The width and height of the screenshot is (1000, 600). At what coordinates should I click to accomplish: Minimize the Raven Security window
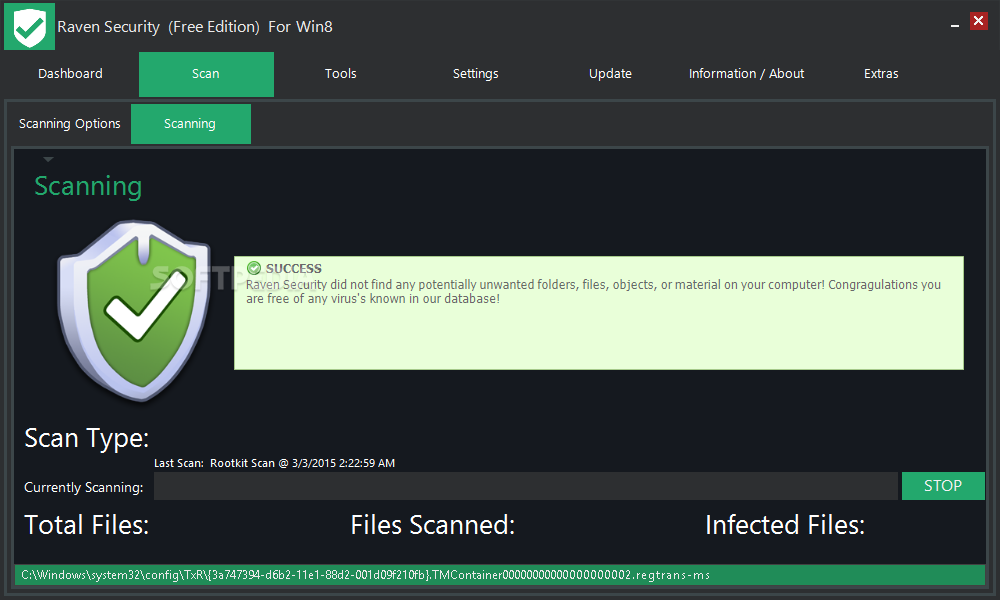point(955,26)
